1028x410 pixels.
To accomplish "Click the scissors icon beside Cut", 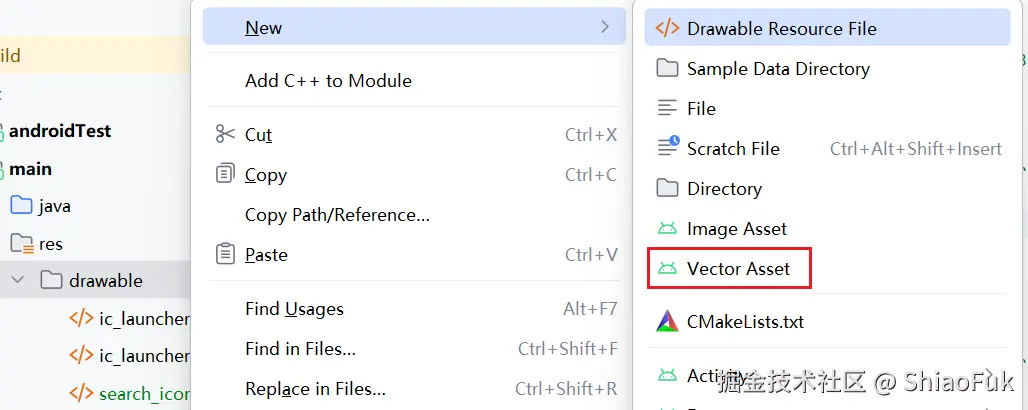I will click(225, 134).
